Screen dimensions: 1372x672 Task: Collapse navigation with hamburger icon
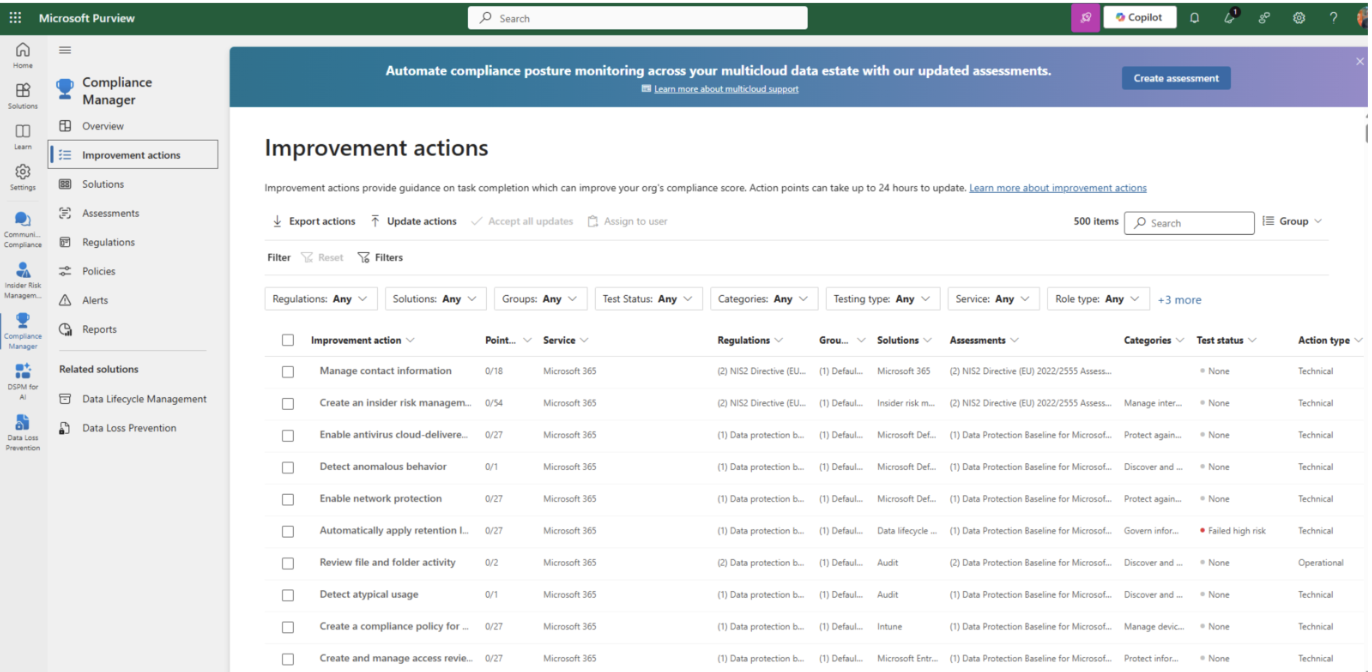point(65,50)
